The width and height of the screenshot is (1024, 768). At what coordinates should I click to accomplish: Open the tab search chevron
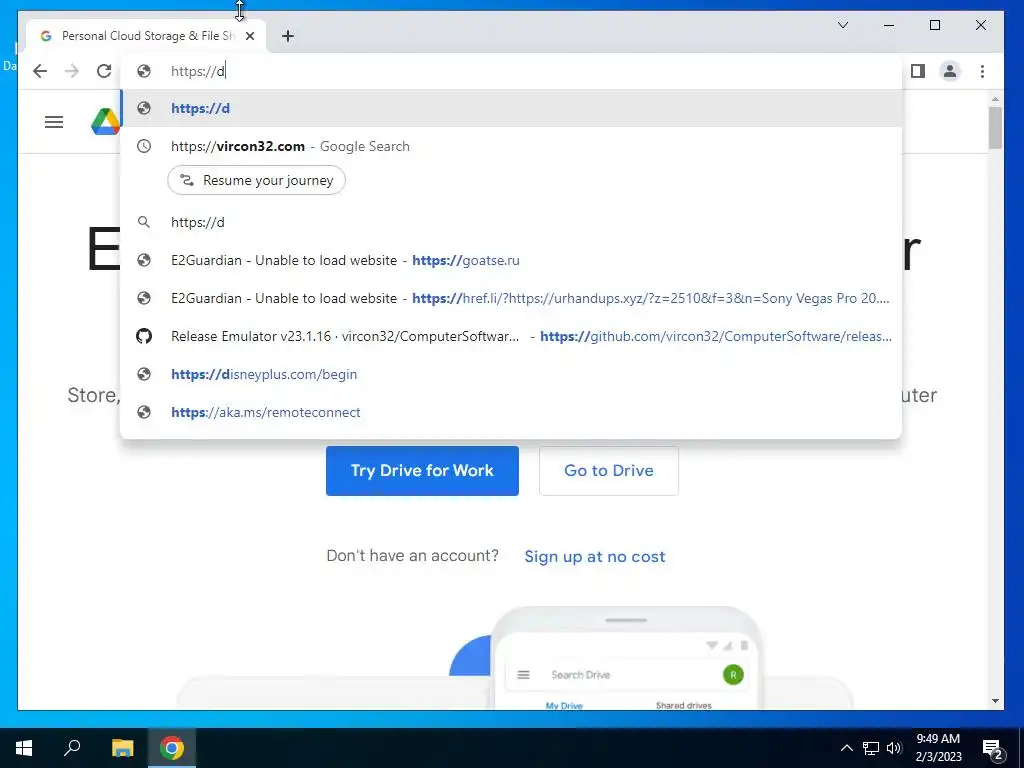pyautogui.click(x=843, y=25)
